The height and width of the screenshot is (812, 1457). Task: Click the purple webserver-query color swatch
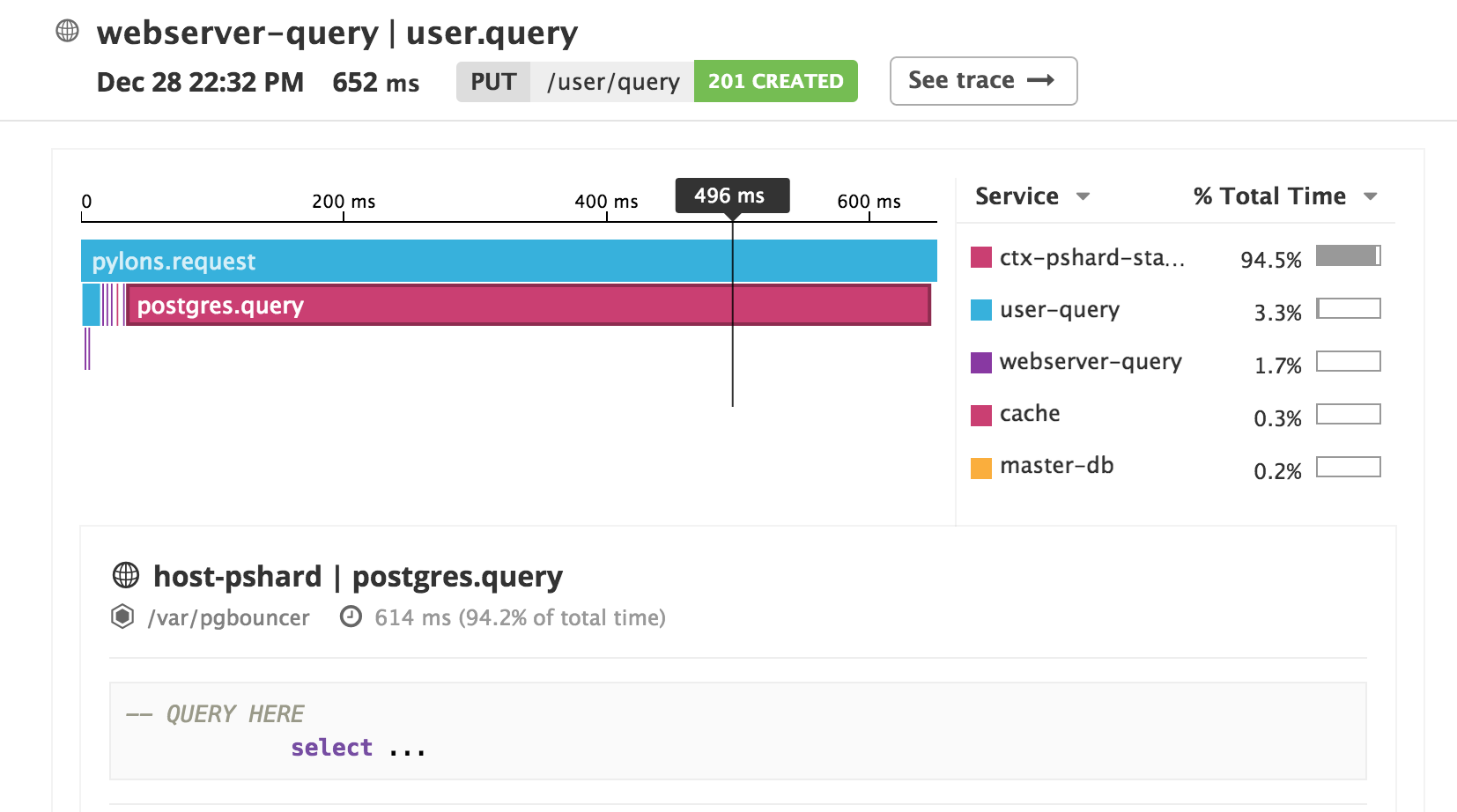980,362
